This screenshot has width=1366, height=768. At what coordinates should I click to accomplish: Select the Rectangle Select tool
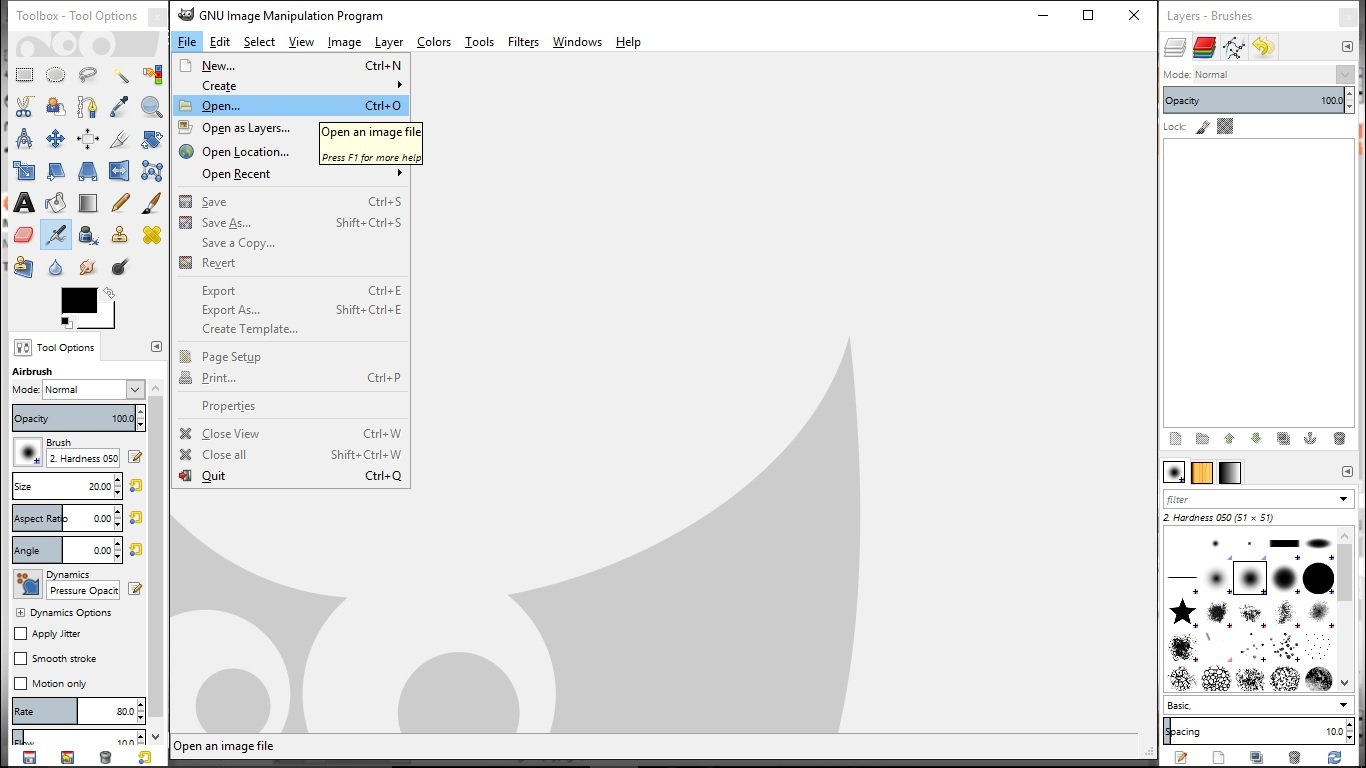click(x=24, y=75)
